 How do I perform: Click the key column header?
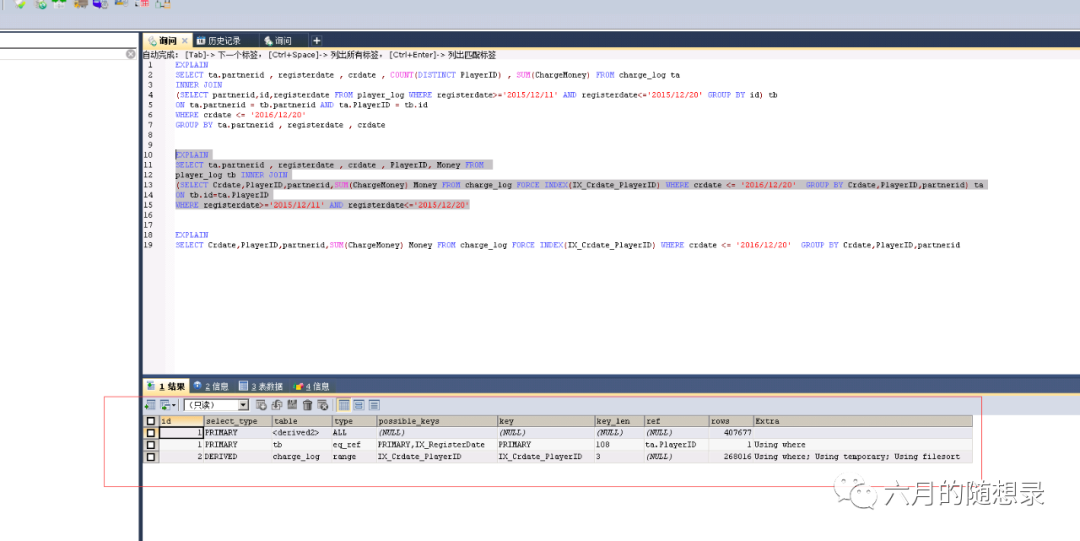(x=546, y=421)
